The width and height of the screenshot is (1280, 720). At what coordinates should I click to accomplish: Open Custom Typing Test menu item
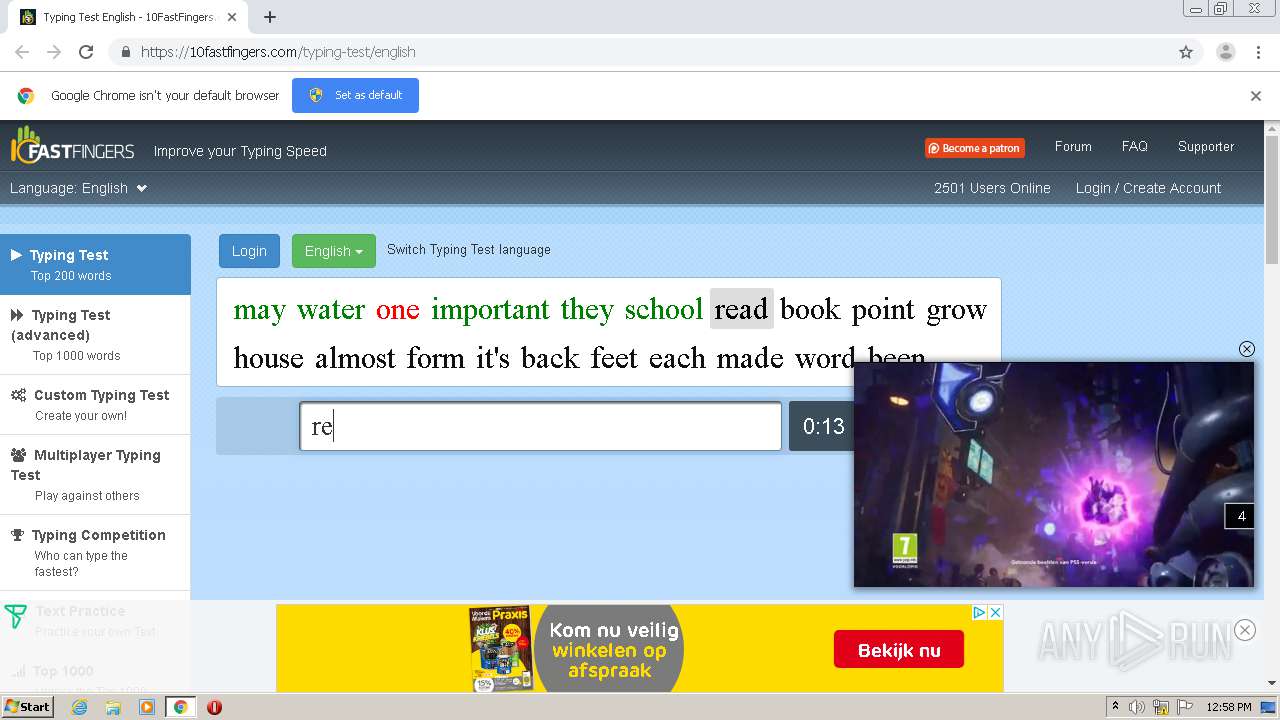(x=95, y=404)
